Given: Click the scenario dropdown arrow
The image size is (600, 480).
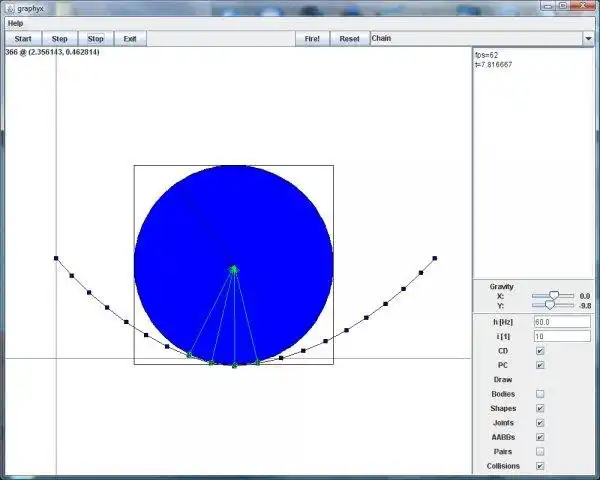Looking at the screenshot, I should tap(588, 39).
